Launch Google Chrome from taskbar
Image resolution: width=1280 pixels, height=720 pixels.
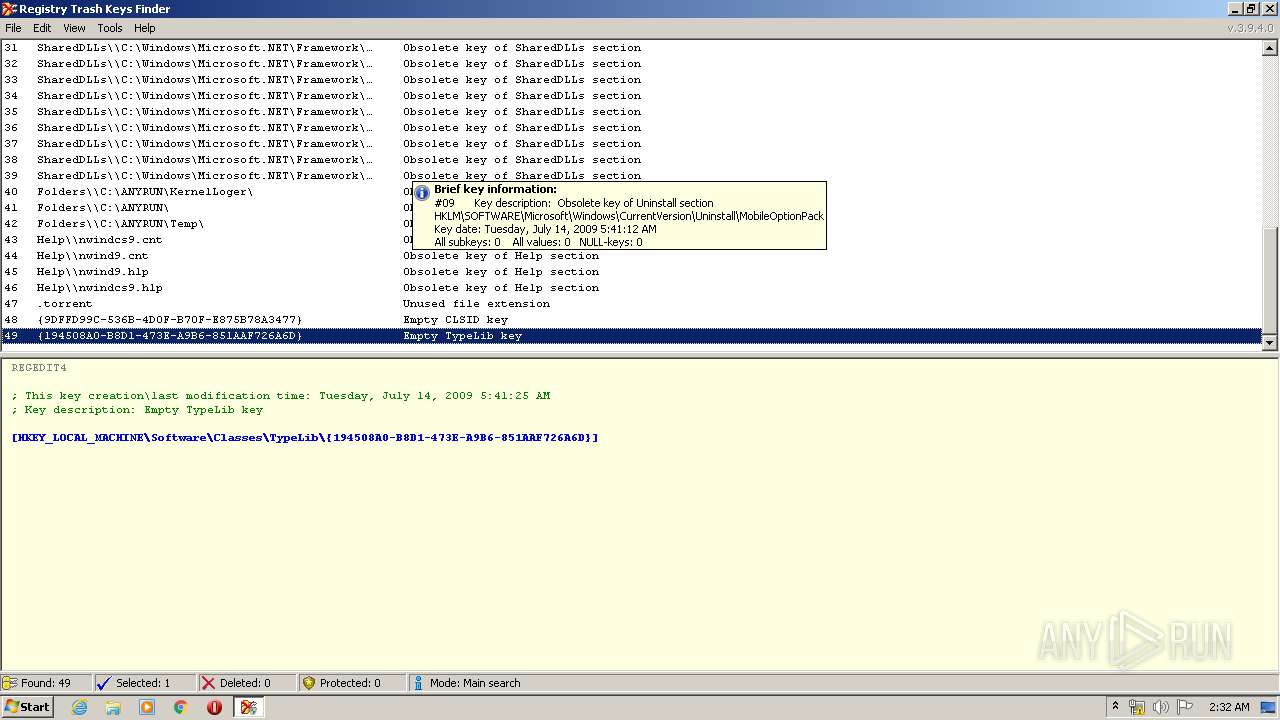tap(181, 707)
